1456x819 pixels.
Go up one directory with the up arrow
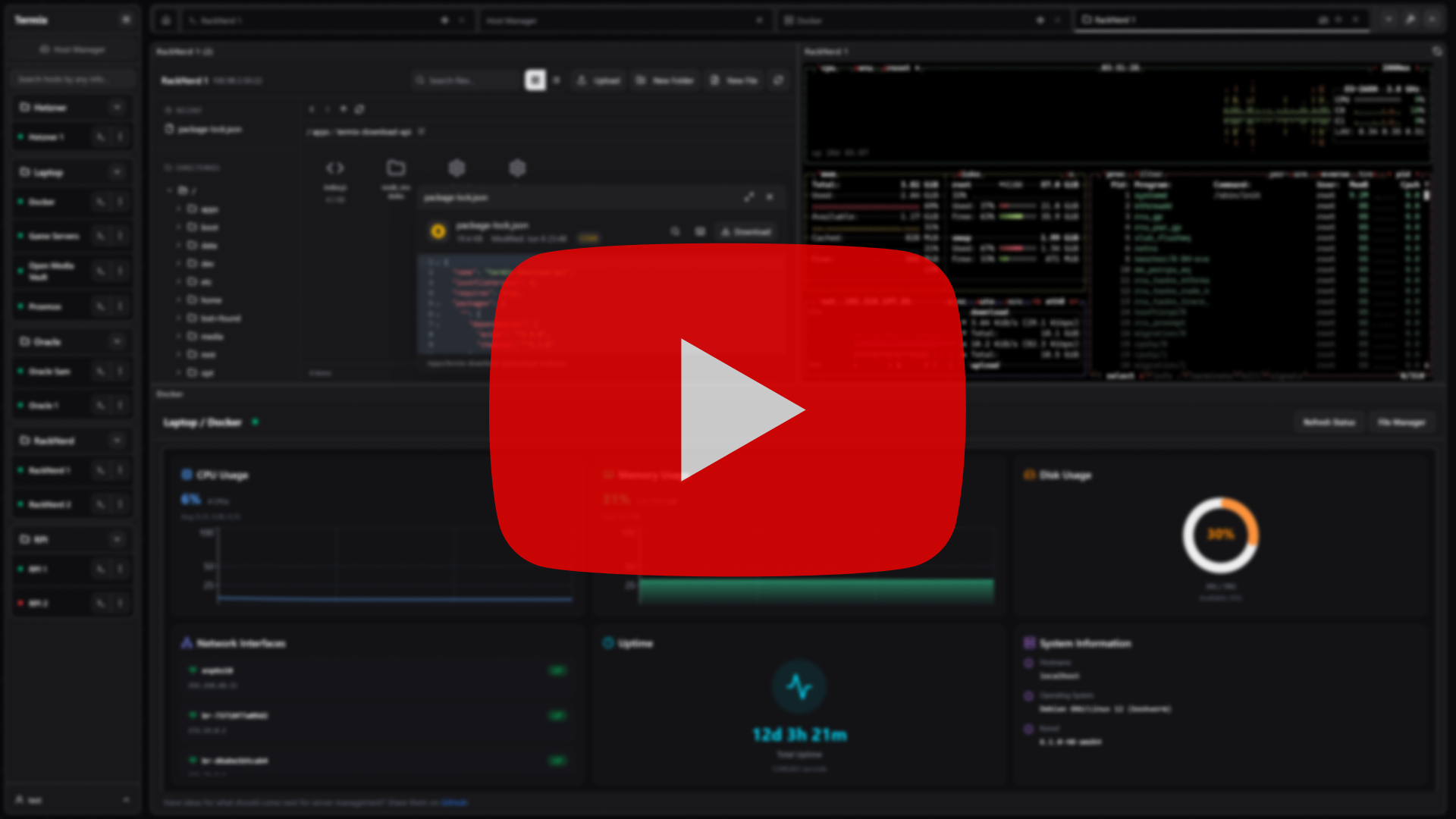[344, 109]
